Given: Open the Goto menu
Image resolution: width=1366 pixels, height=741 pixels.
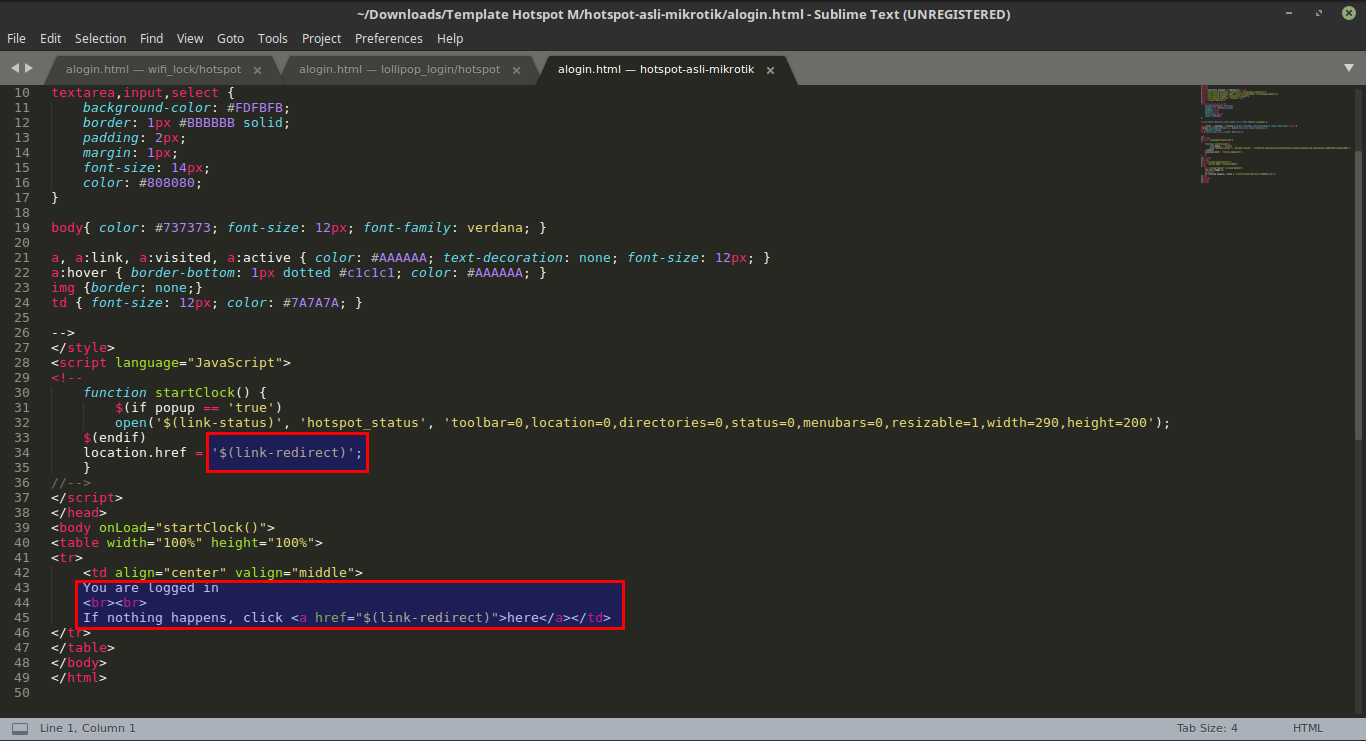Looking at the screenshot, I should 230,38.
